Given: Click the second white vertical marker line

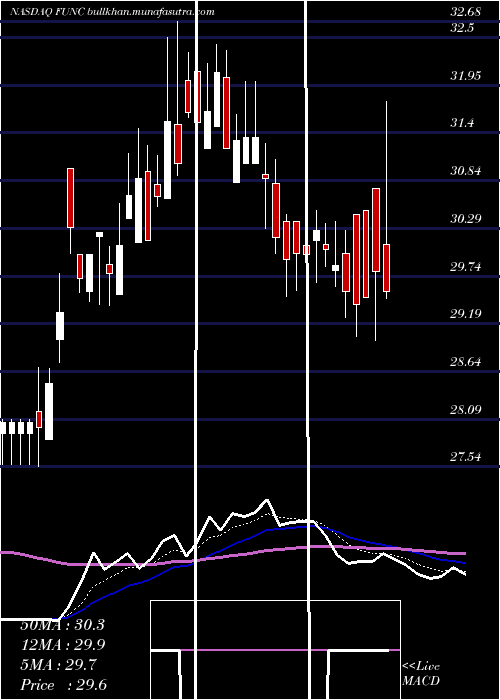Looking at the screenshot, I should (307, 350).
